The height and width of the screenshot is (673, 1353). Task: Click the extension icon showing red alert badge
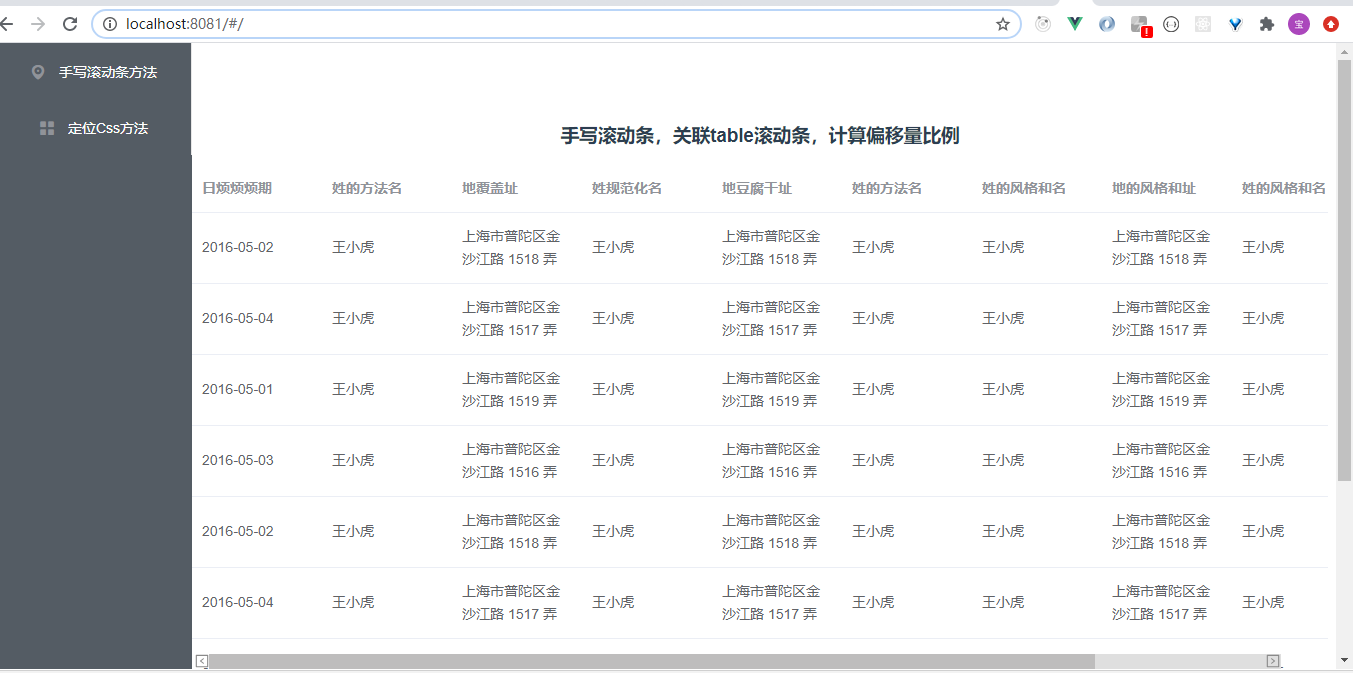coord(1138,23)
